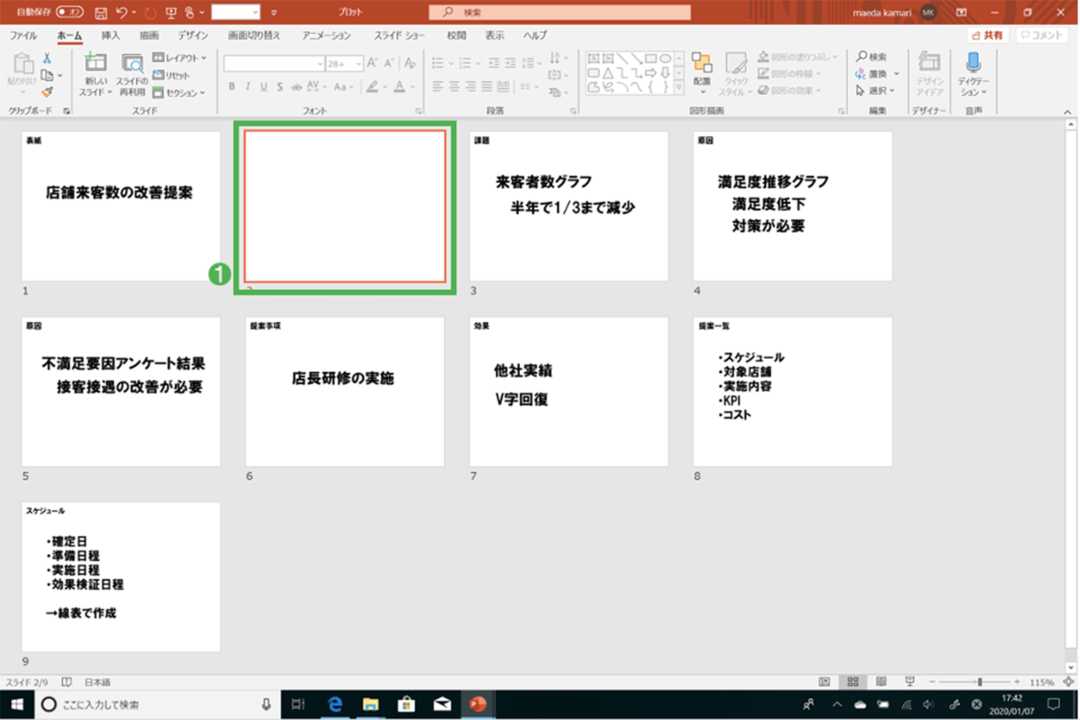
Task: Select slide 3 thumbnail 来客者数グラフ
Action: coord(569,206)
